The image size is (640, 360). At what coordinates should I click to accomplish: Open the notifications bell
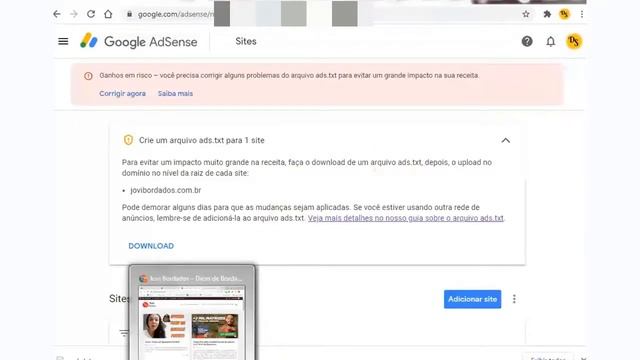[x=551, y=41]
